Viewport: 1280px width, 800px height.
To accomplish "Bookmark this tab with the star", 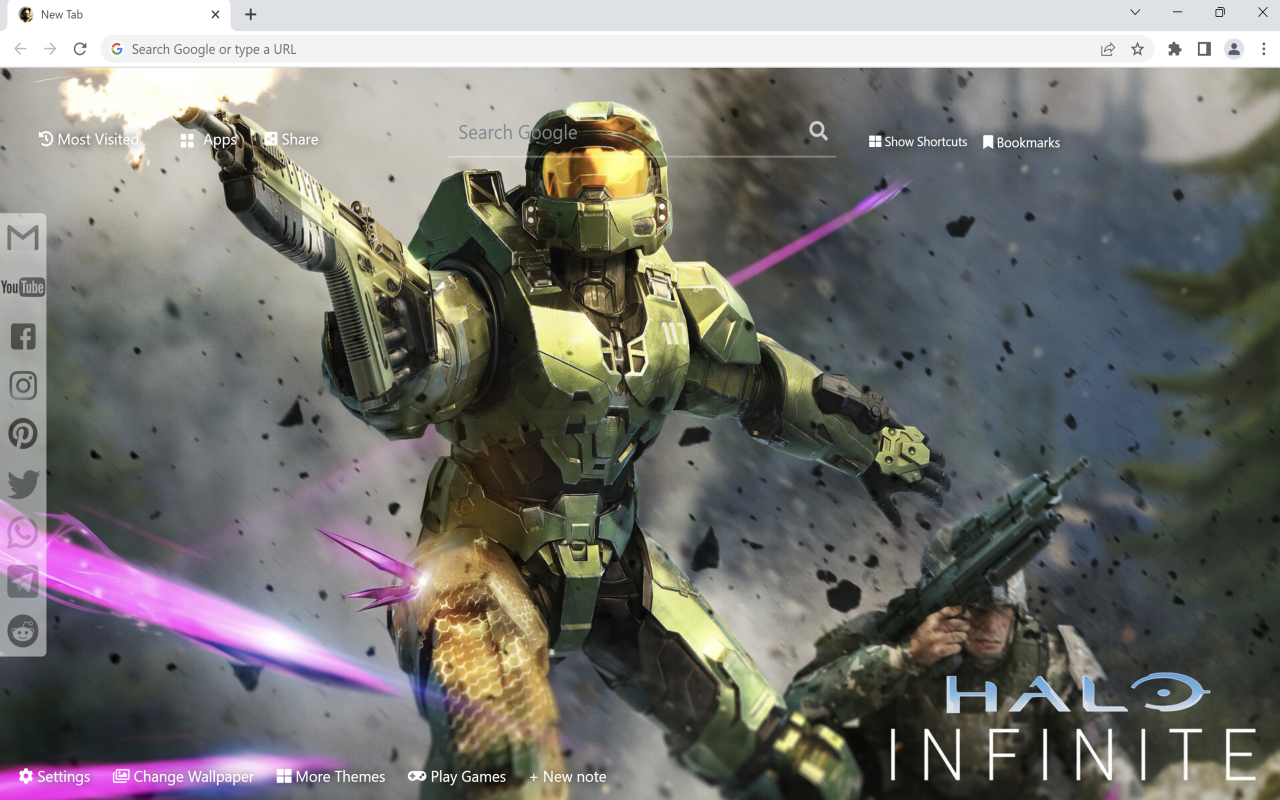I will click(1137, 49).
